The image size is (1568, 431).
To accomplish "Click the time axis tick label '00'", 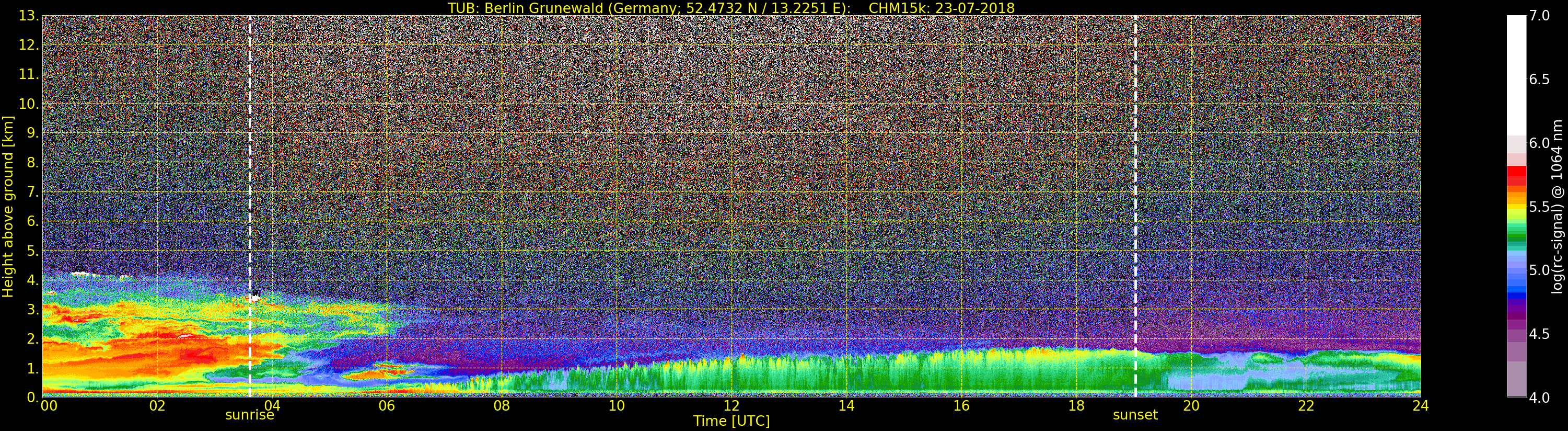I will pos(49,406).
